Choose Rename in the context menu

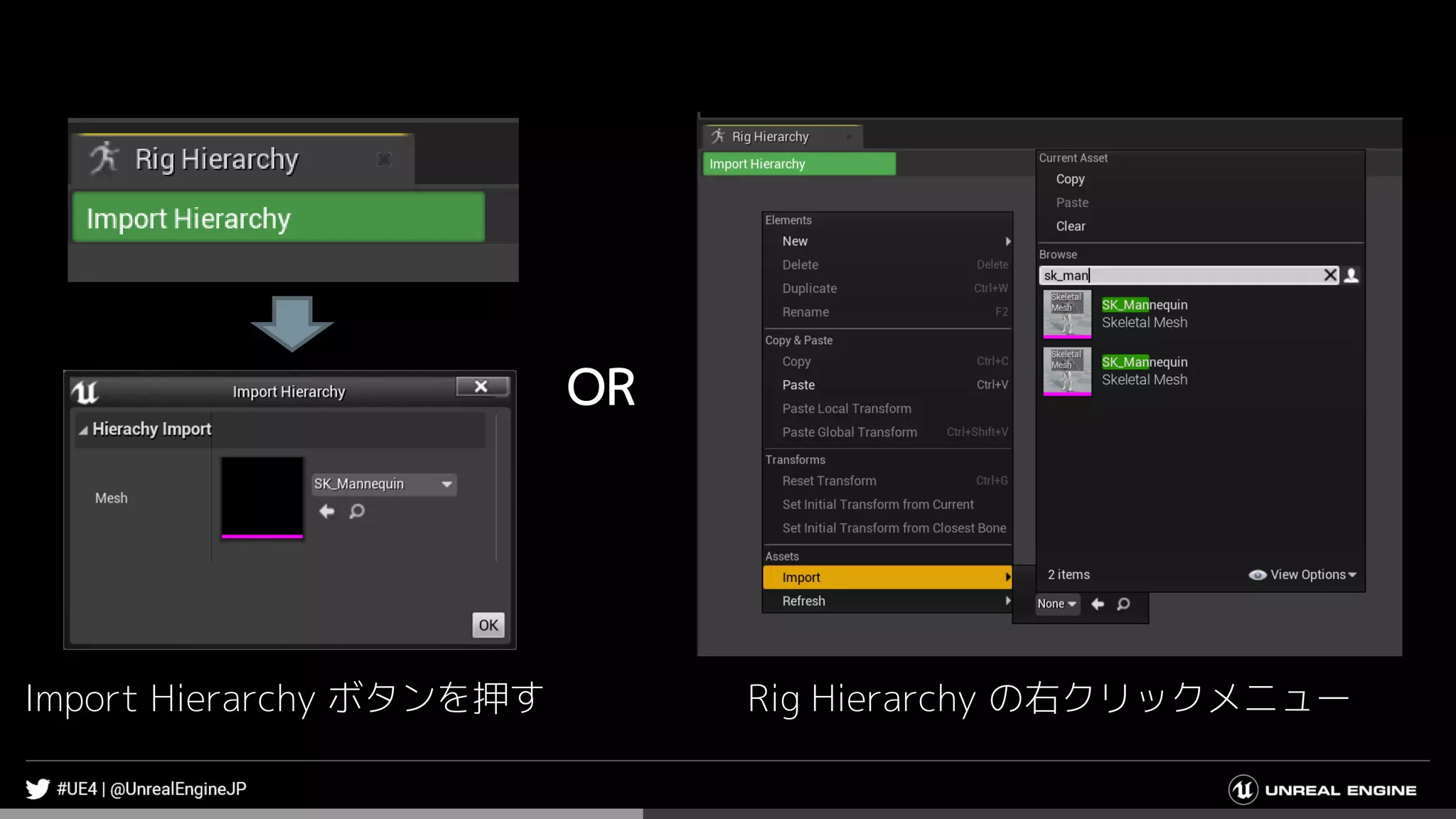[887, 312]
